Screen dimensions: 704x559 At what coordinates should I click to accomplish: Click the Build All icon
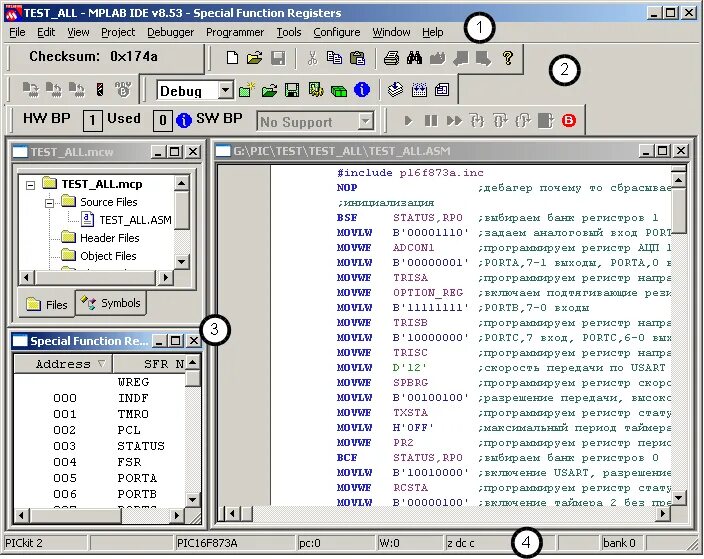coord(419,90)
